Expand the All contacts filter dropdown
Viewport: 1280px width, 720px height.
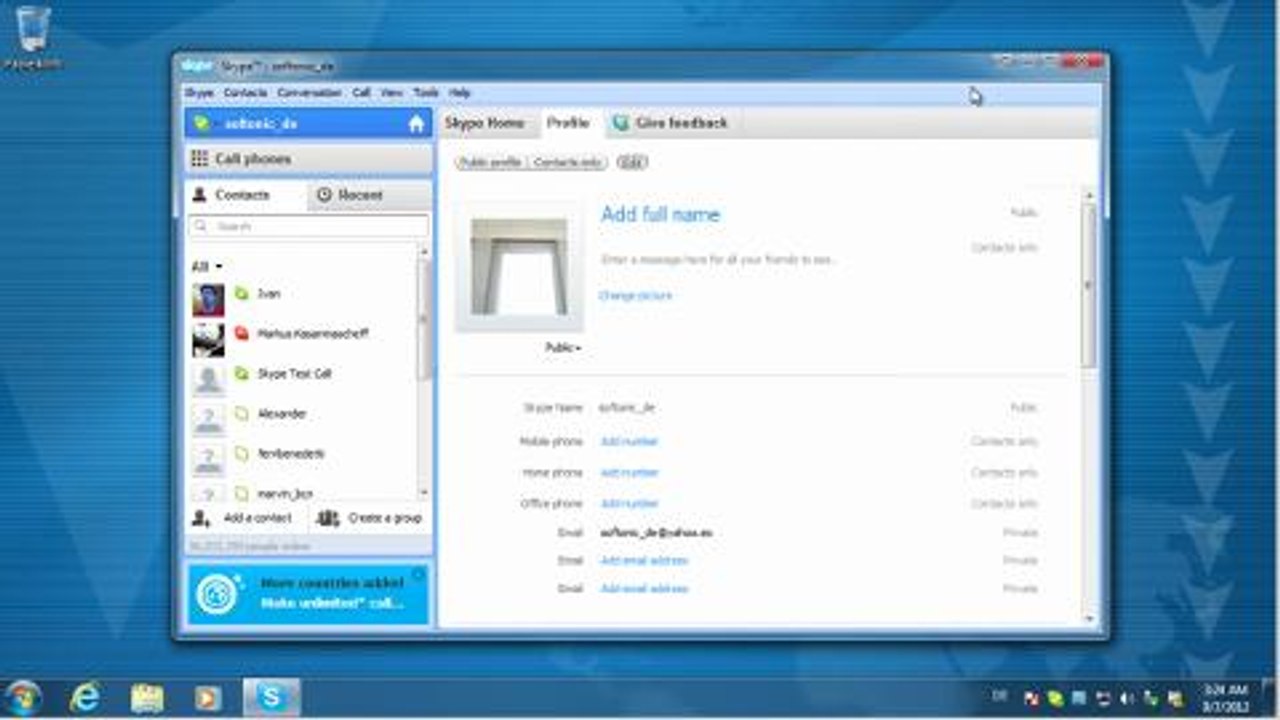[207, 267]
